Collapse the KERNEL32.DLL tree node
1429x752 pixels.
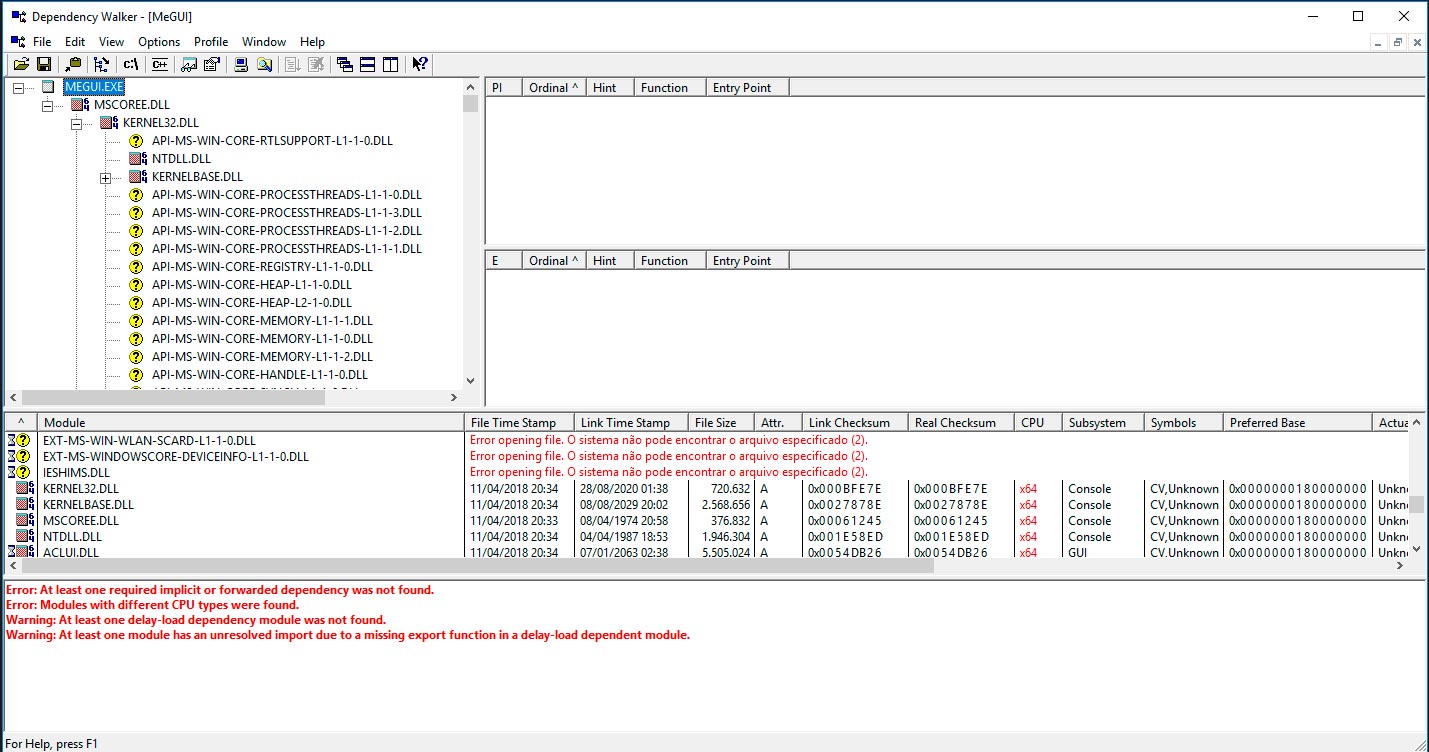point(76,123)
